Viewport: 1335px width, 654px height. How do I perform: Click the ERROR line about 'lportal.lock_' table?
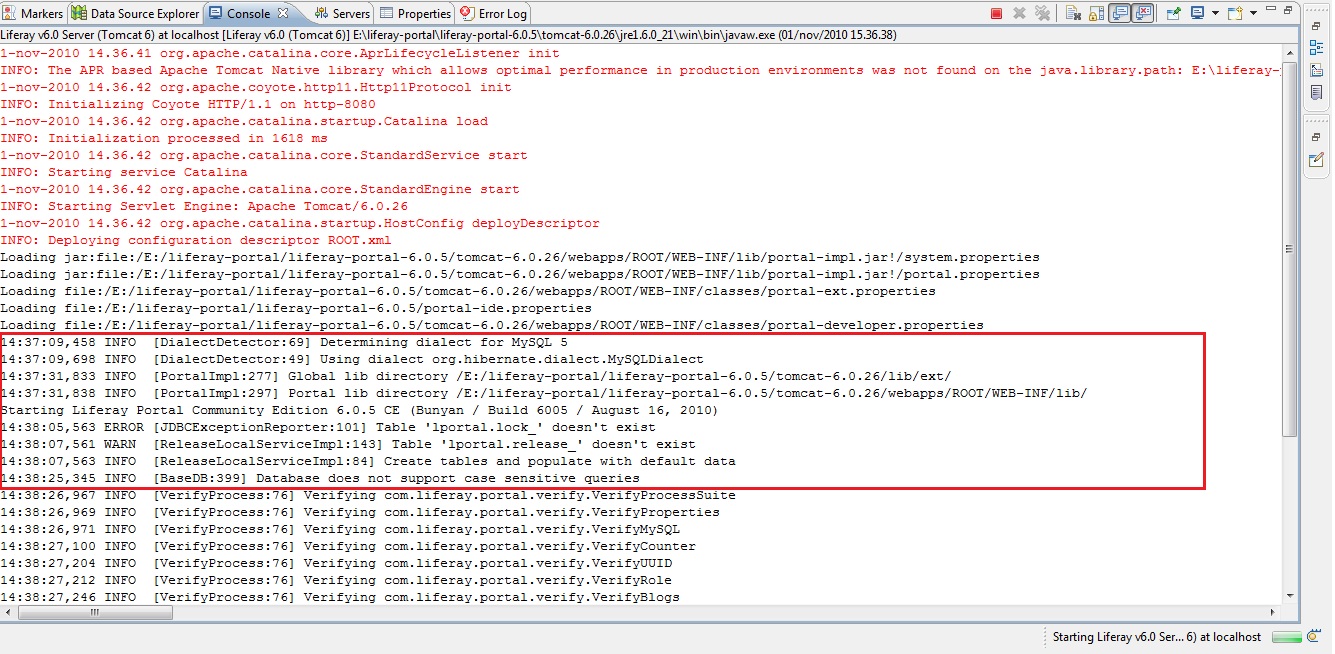coord(328,427)
